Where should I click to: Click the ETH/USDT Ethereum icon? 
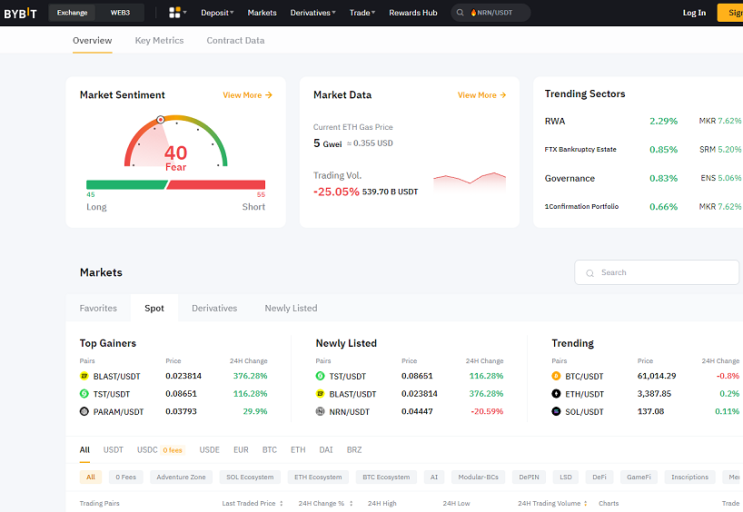[x=556, y=394]
